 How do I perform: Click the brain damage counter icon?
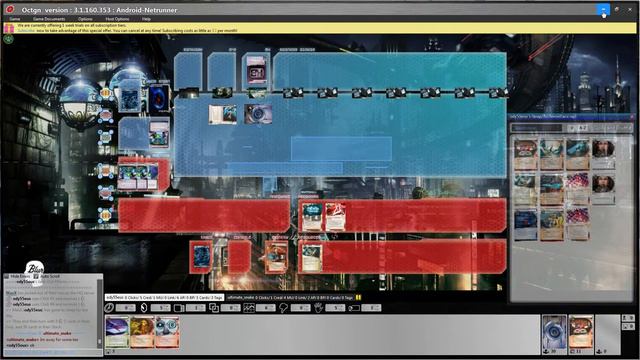(283, 308)
